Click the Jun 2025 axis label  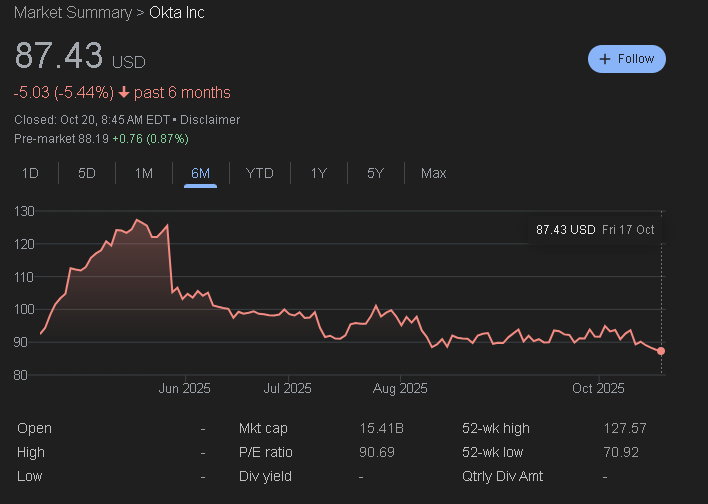click(184, 388)
